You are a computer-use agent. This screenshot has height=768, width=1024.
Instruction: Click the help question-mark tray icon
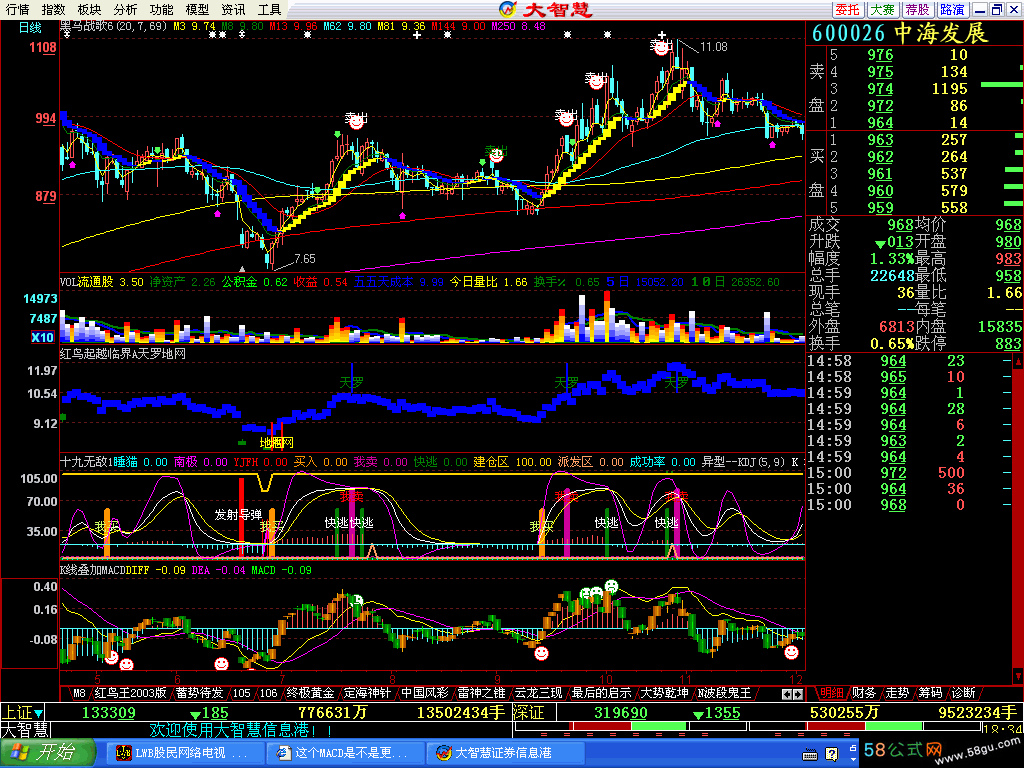click(831, 755)
